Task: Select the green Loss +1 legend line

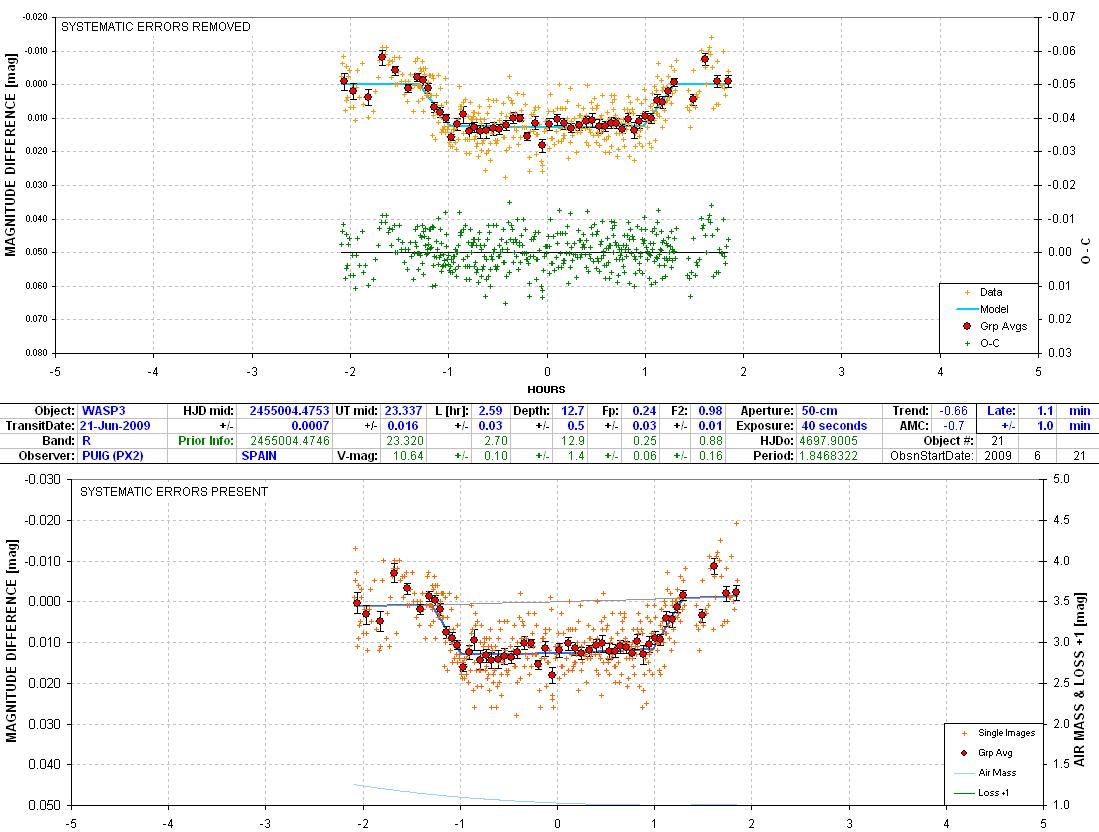Action: [x=962, y=794]
